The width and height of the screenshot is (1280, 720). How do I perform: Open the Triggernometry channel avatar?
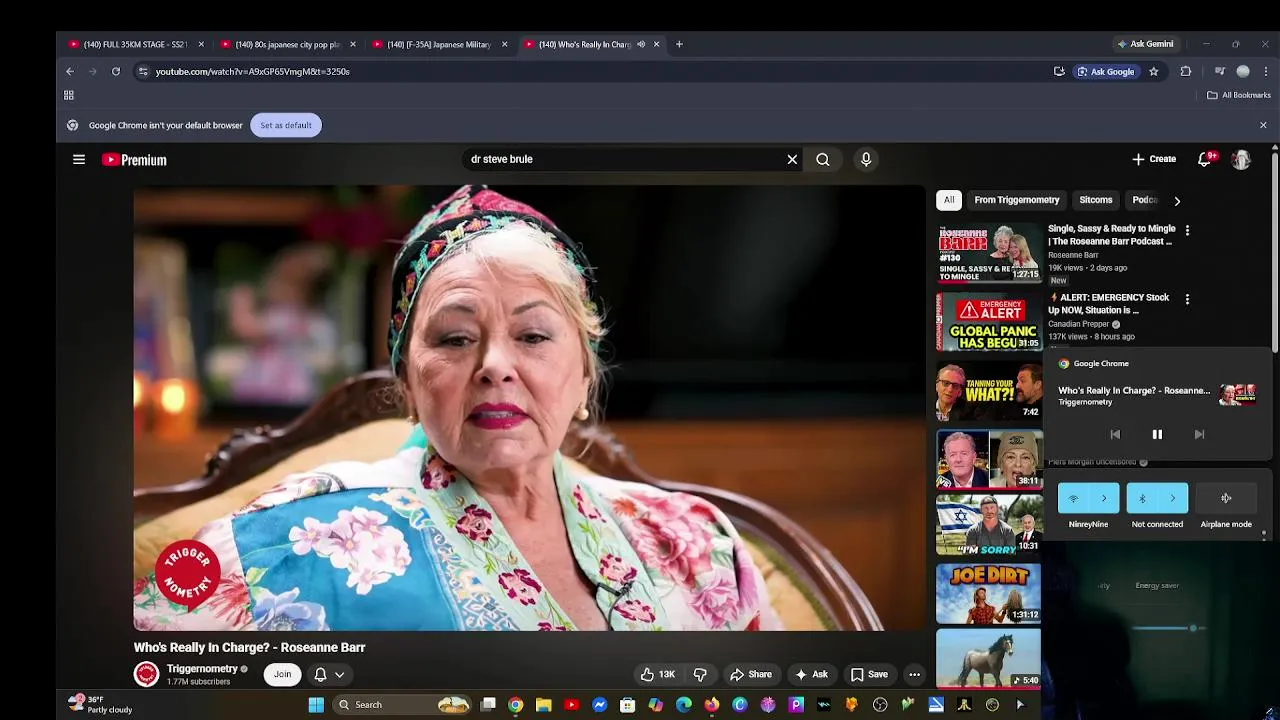point(146,674)
